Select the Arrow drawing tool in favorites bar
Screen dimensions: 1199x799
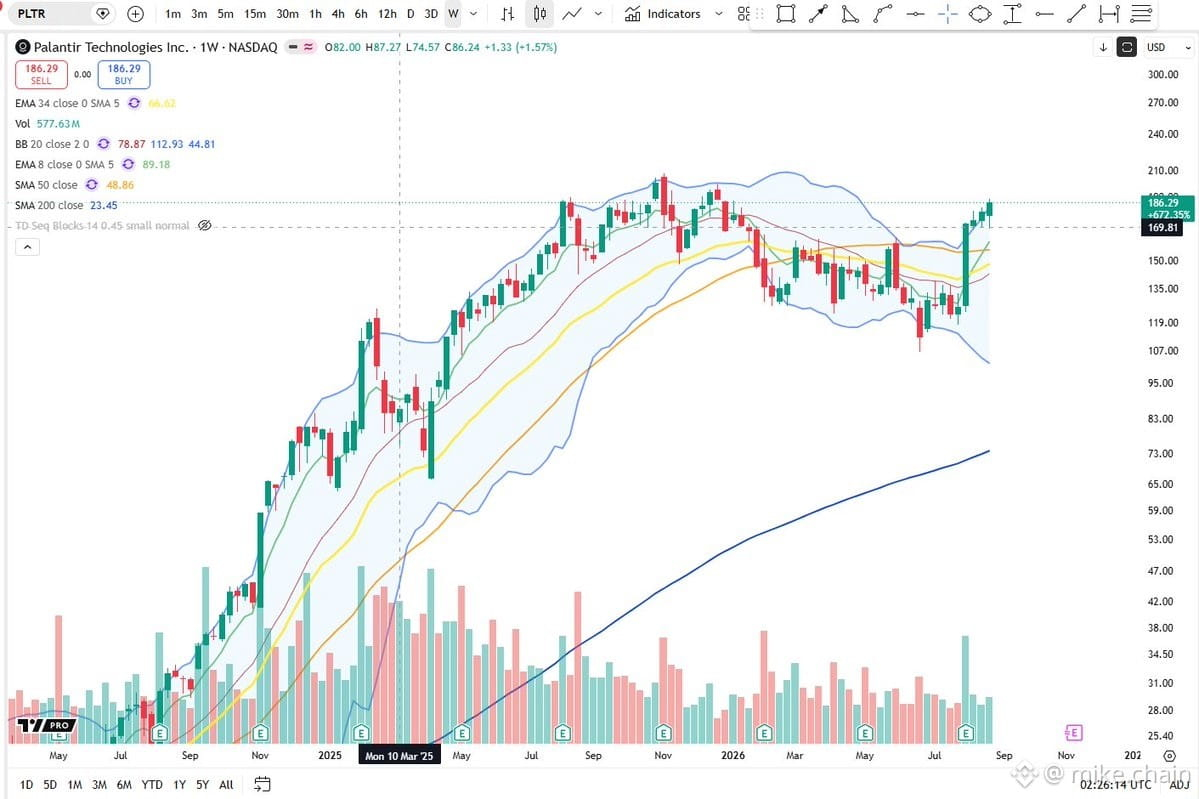pos(818,14)
